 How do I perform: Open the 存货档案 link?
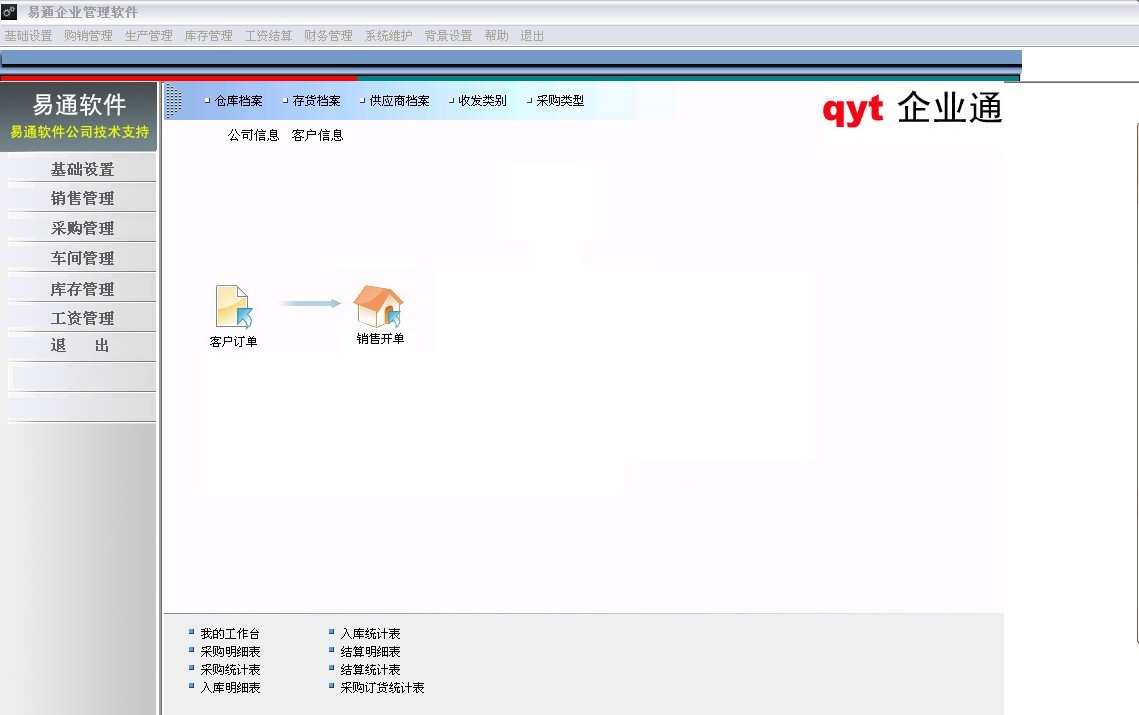coord(316,101)
